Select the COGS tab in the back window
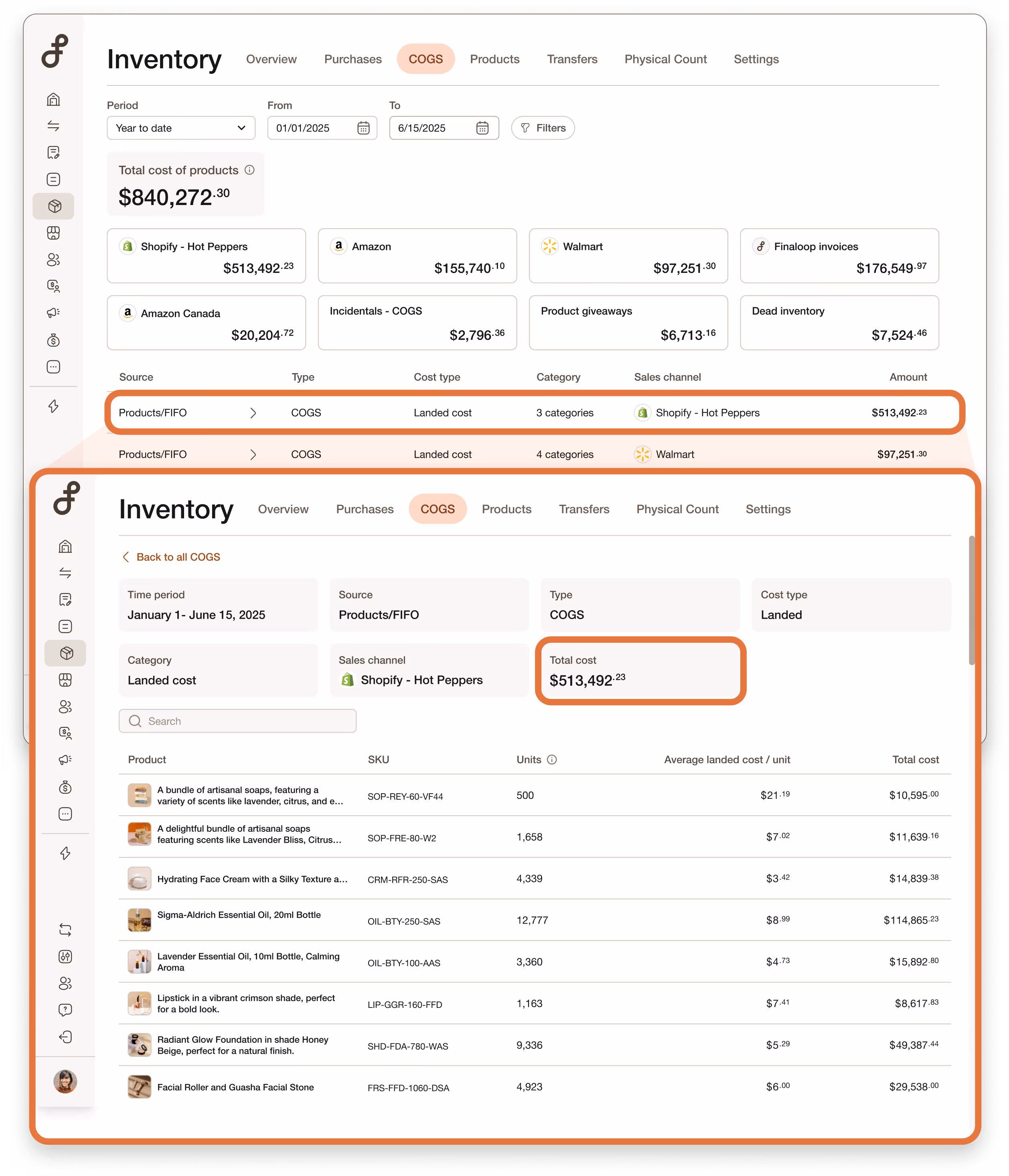This screenshot has width=1009, height=1176. tap(426, 59)
